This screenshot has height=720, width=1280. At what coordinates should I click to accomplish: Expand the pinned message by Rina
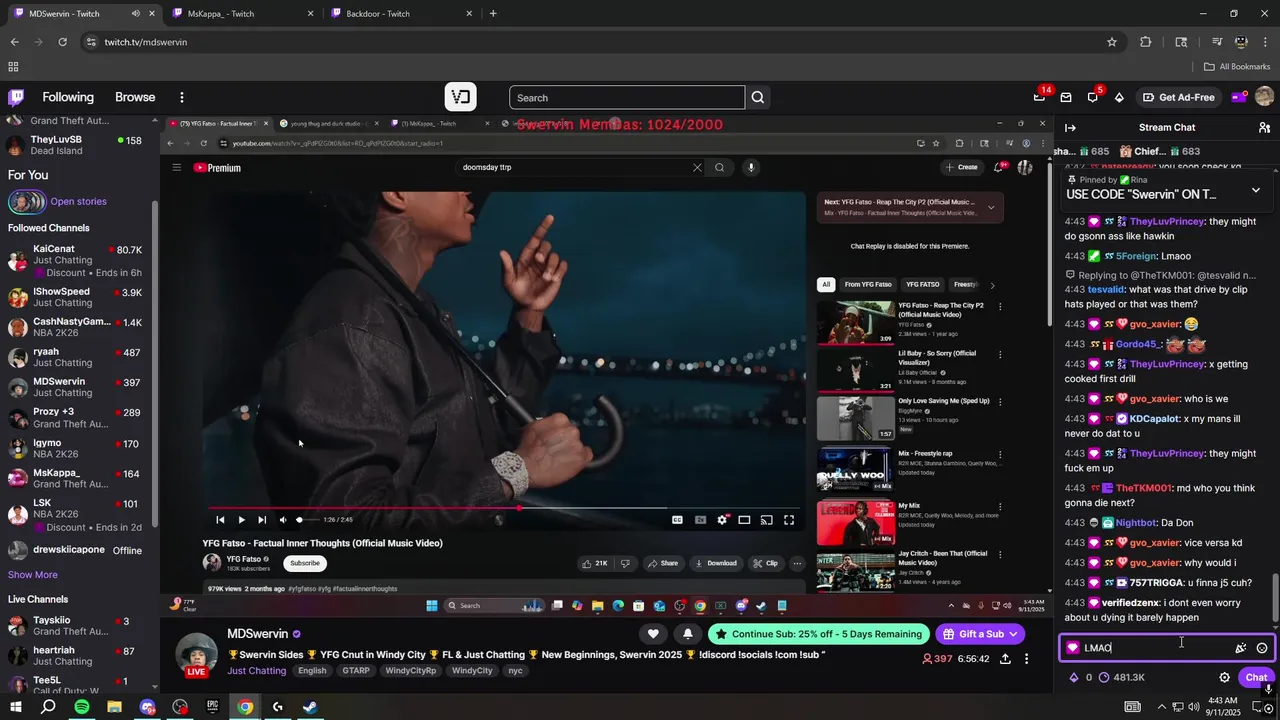click(1256, 190)
